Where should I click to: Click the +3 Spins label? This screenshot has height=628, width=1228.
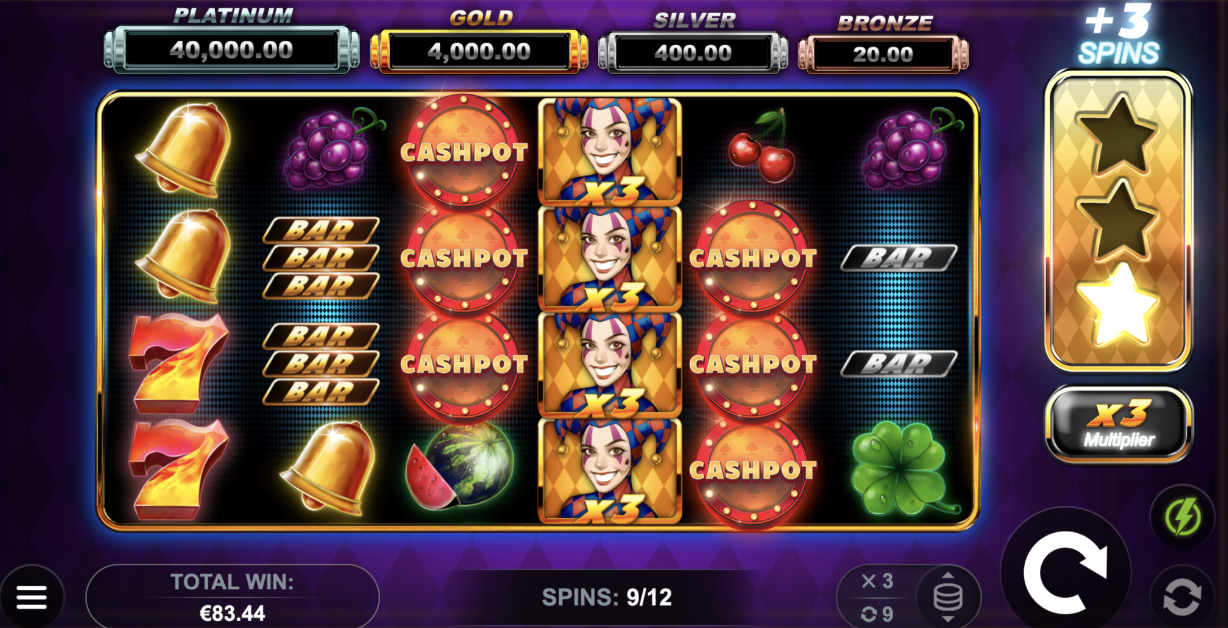pos(1118,34)
